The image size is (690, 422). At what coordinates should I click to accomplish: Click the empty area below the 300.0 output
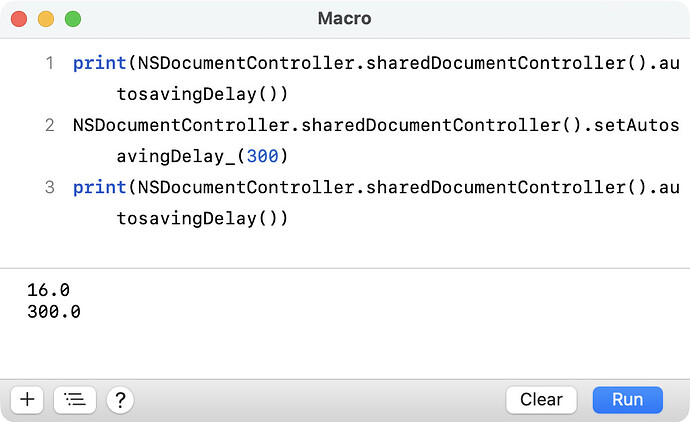point(345,350)
